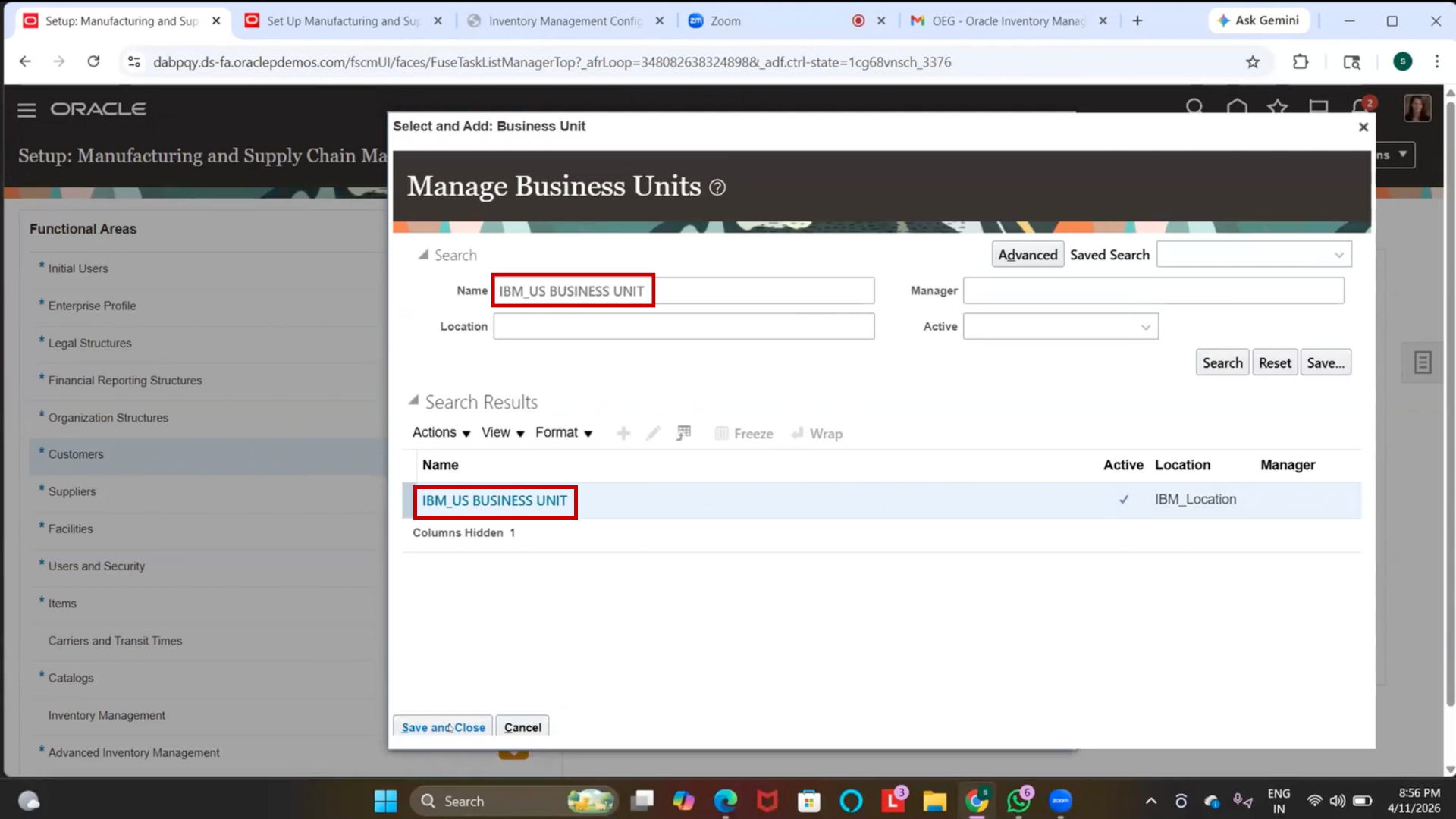
Task: Bookmark this page with the star icon
Action: tap(1253, 62)
